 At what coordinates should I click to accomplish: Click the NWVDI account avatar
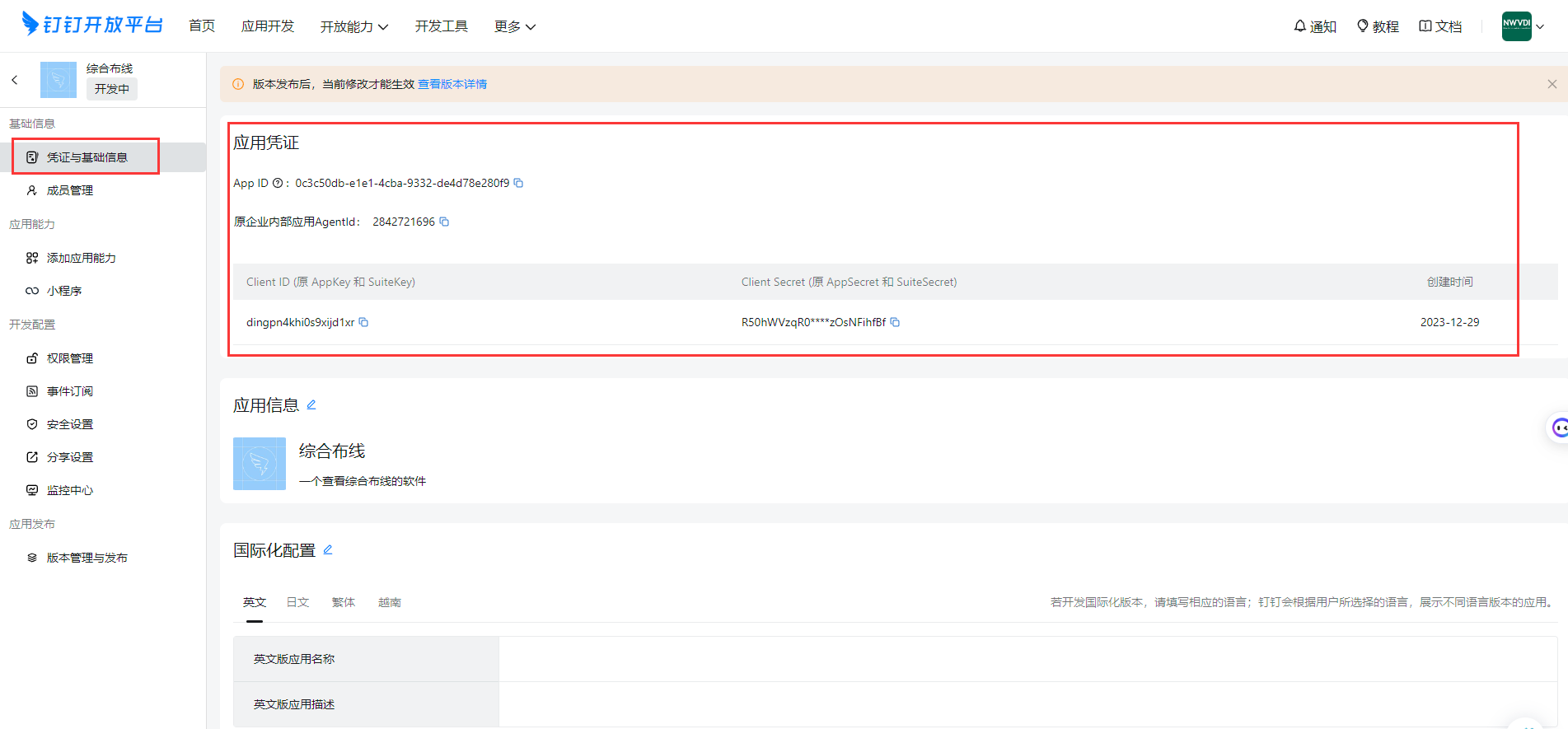1516,26
